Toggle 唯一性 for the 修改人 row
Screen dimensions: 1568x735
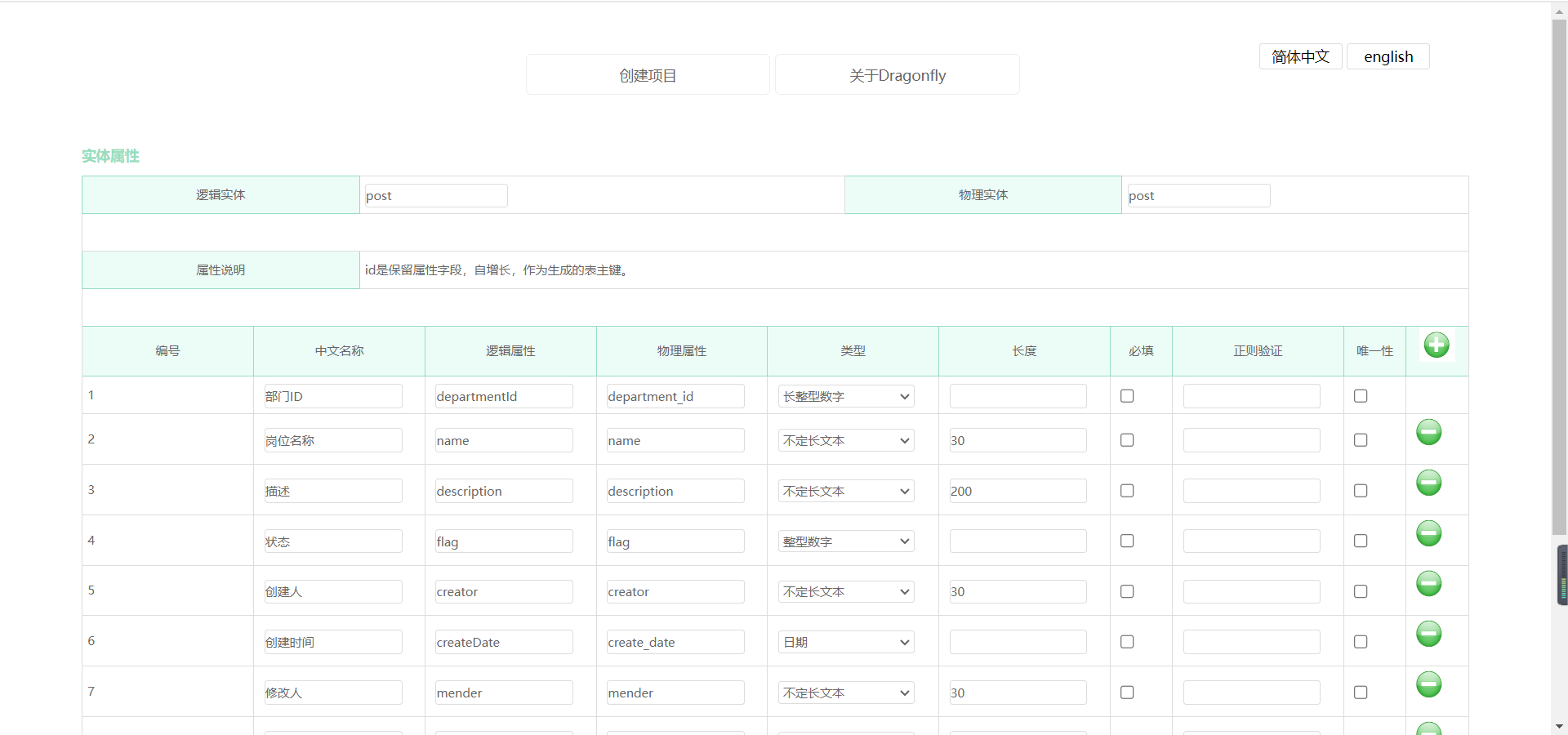point(1361,693)
